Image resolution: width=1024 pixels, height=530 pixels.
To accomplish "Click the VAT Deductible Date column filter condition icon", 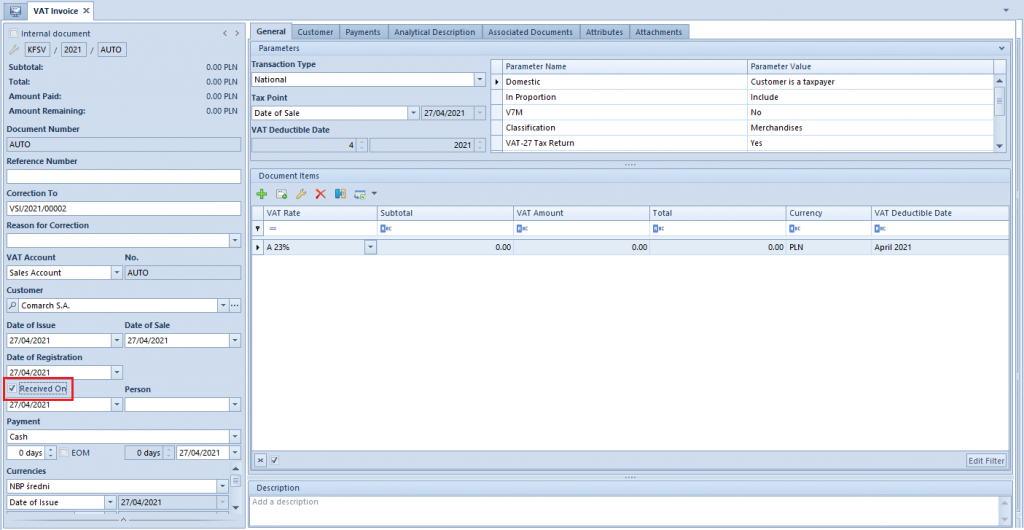I will click(879, 229).
